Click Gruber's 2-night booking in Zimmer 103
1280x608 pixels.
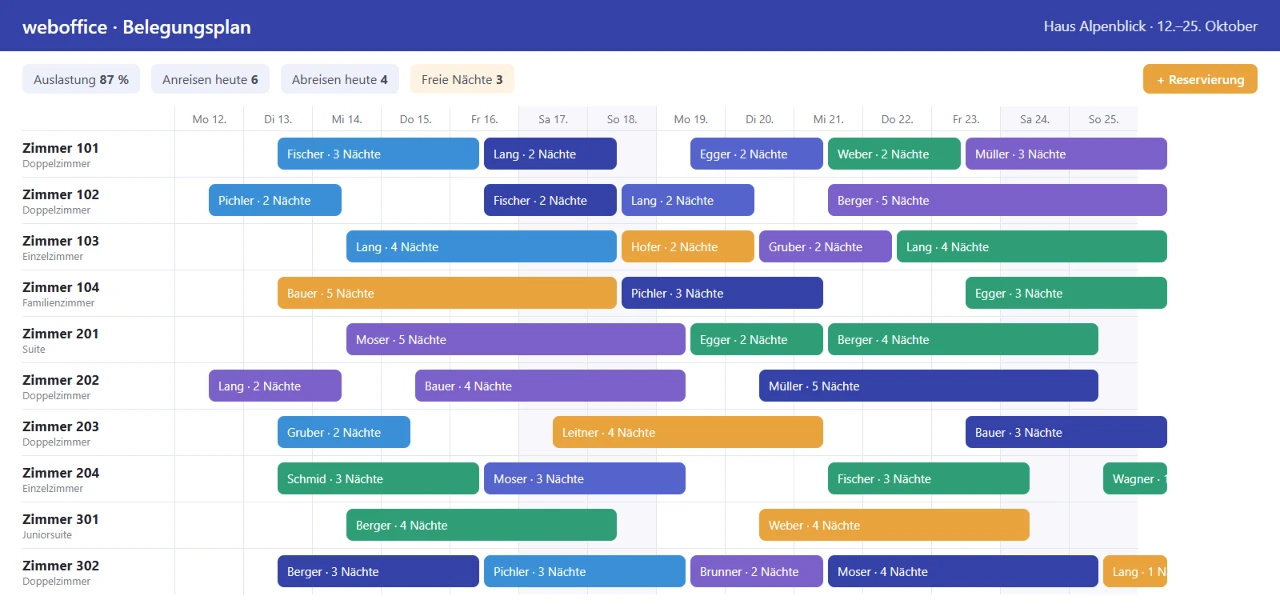pos(825,247)
